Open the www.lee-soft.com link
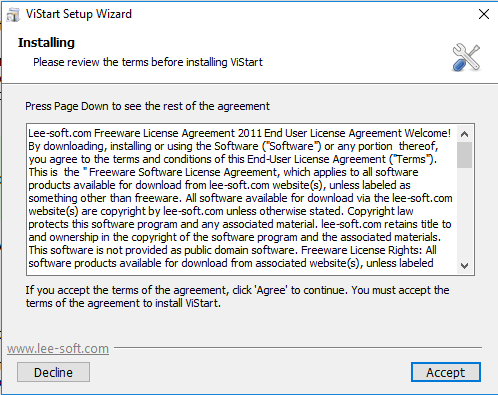This screenshot has height=395, width=498. pyautogui.click(x=58, y=348)
